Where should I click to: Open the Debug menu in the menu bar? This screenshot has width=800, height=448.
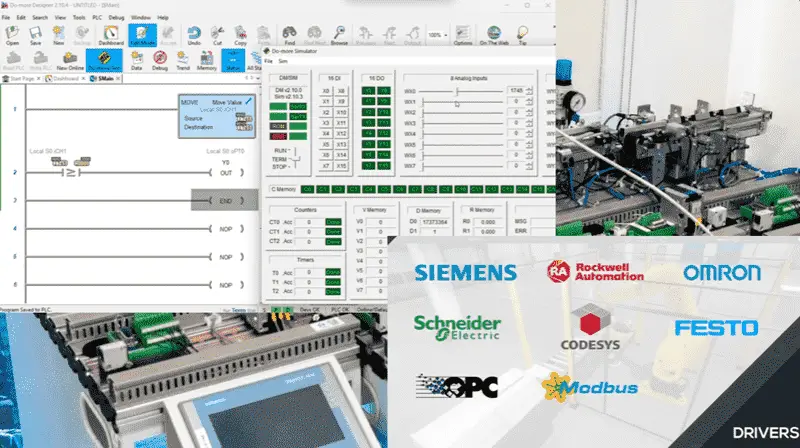[x=116, y=17]
